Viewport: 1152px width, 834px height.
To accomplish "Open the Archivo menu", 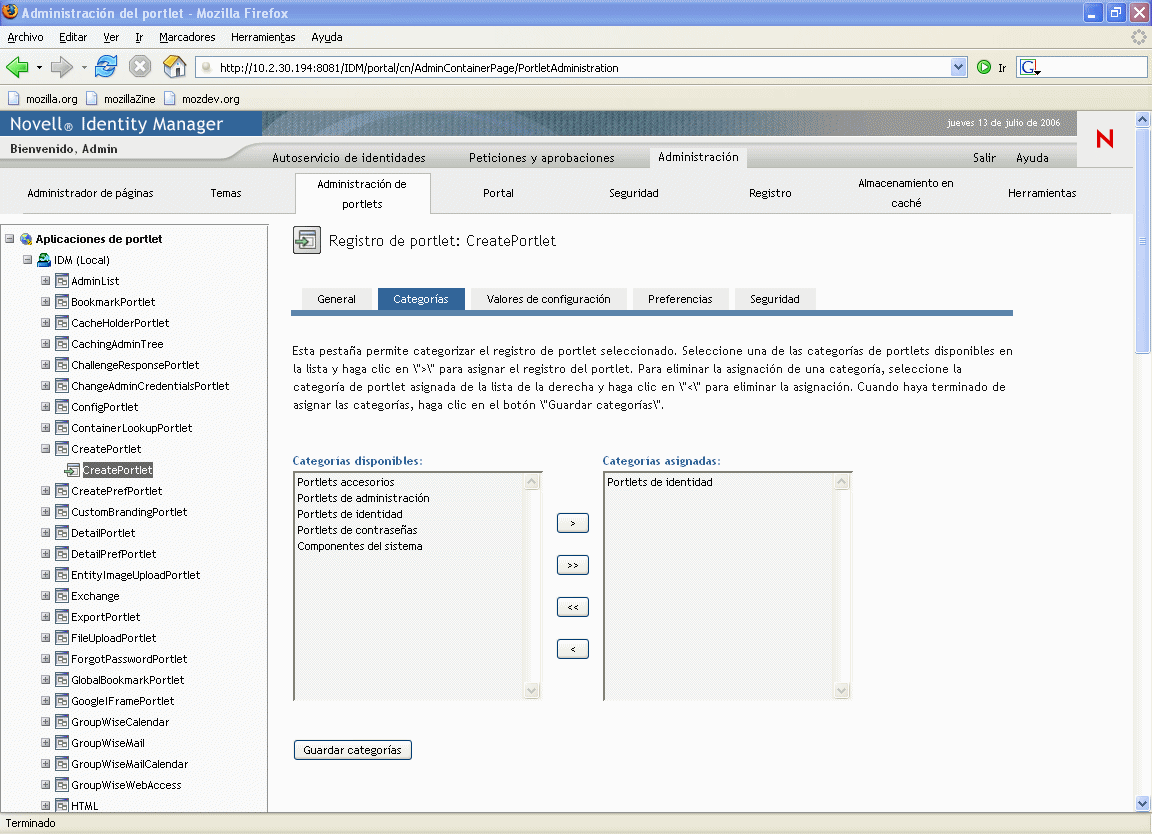I will click(x=25, y=37).
